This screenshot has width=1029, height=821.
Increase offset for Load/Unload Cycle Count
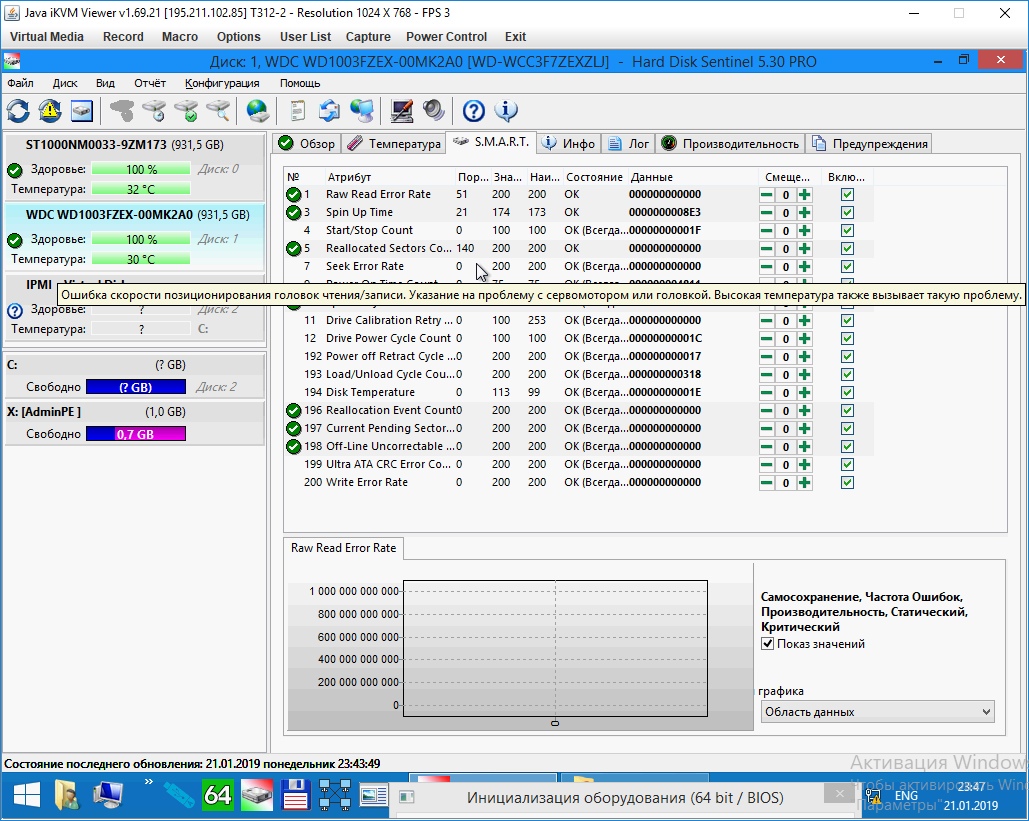tap(805, 375)
